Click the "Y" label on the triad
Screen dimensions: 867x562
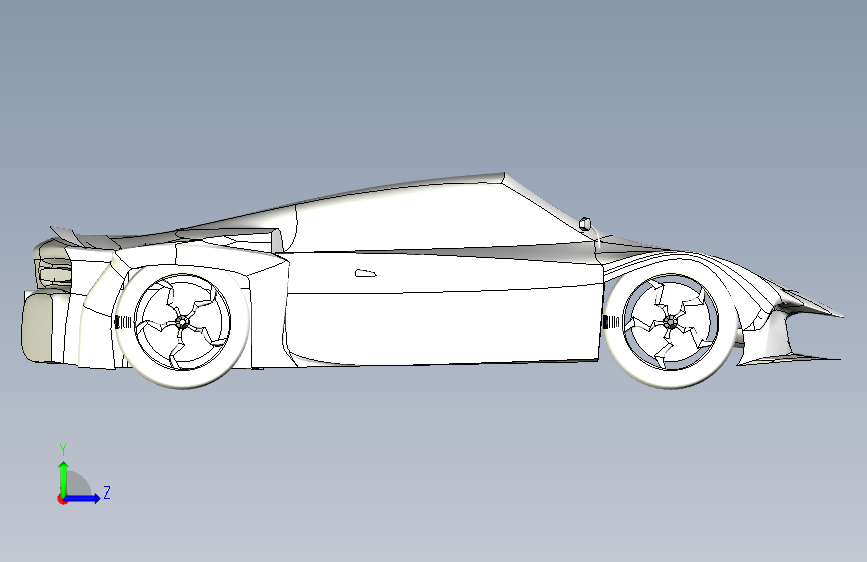63,450
